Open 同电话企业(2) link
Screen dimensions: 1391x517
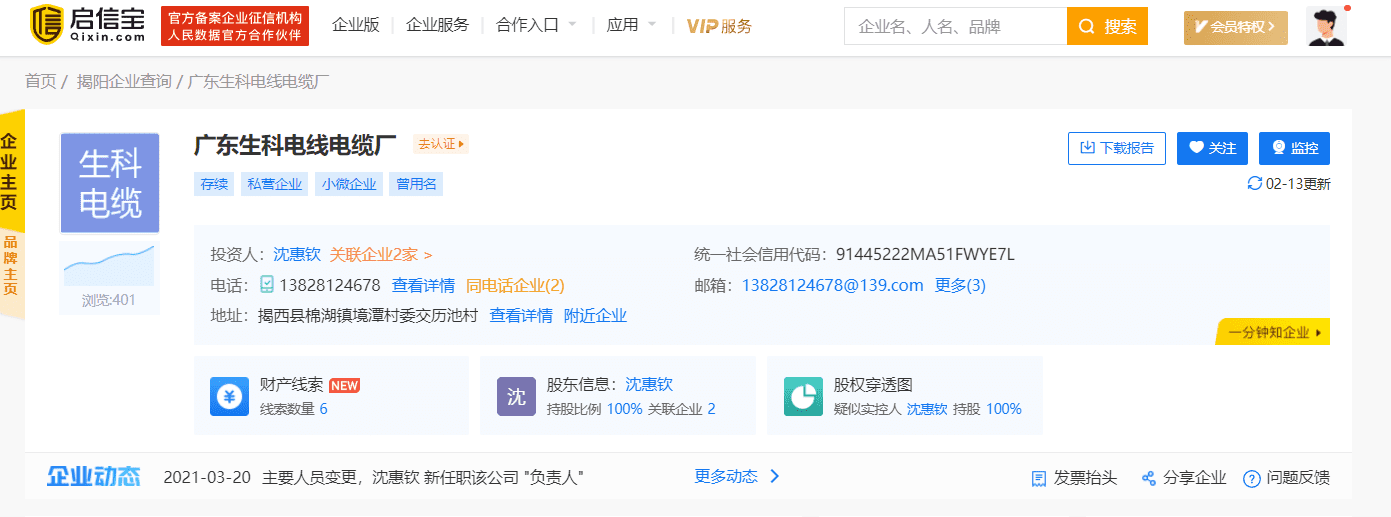point(515,285)
